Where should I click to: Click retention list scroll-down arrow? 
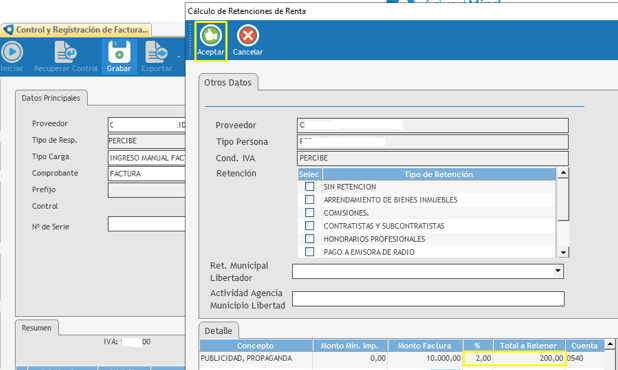[x=563, y=252]
